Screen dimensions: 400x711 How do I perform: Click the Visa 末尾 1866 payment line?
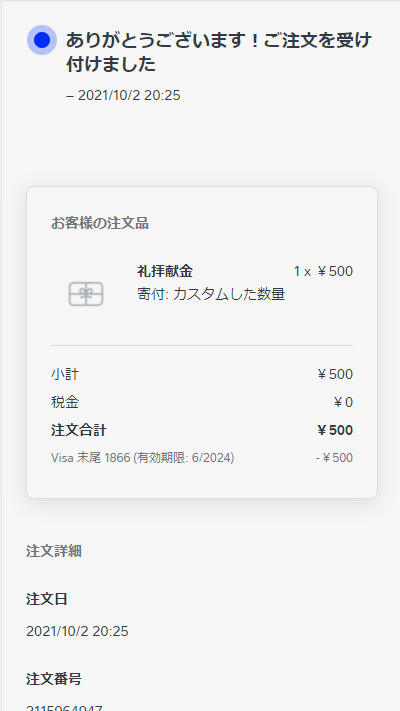[142, 458]
